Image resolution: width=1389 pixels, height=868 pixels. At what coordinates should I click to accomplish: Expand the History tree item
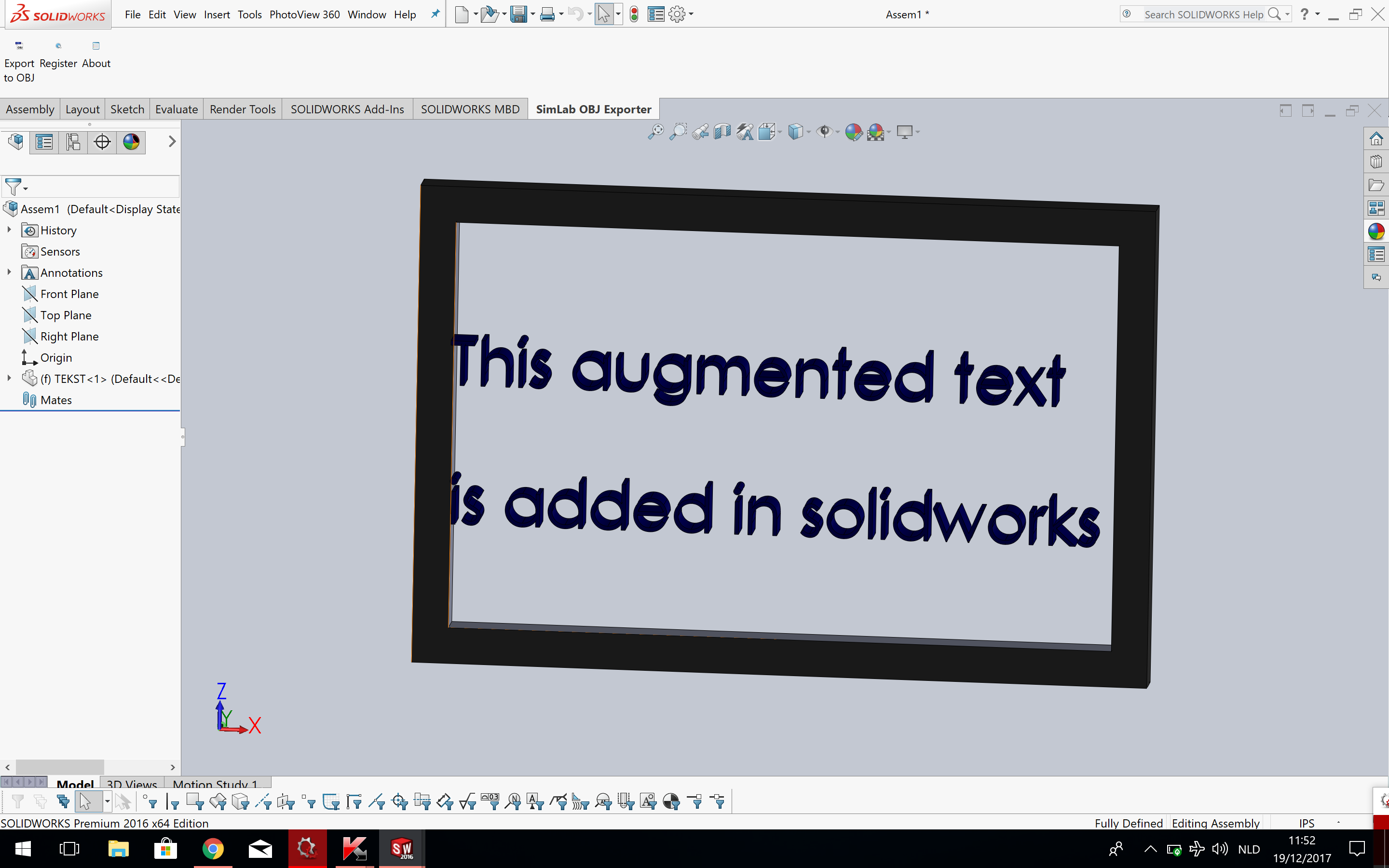(x=9, y=230)
